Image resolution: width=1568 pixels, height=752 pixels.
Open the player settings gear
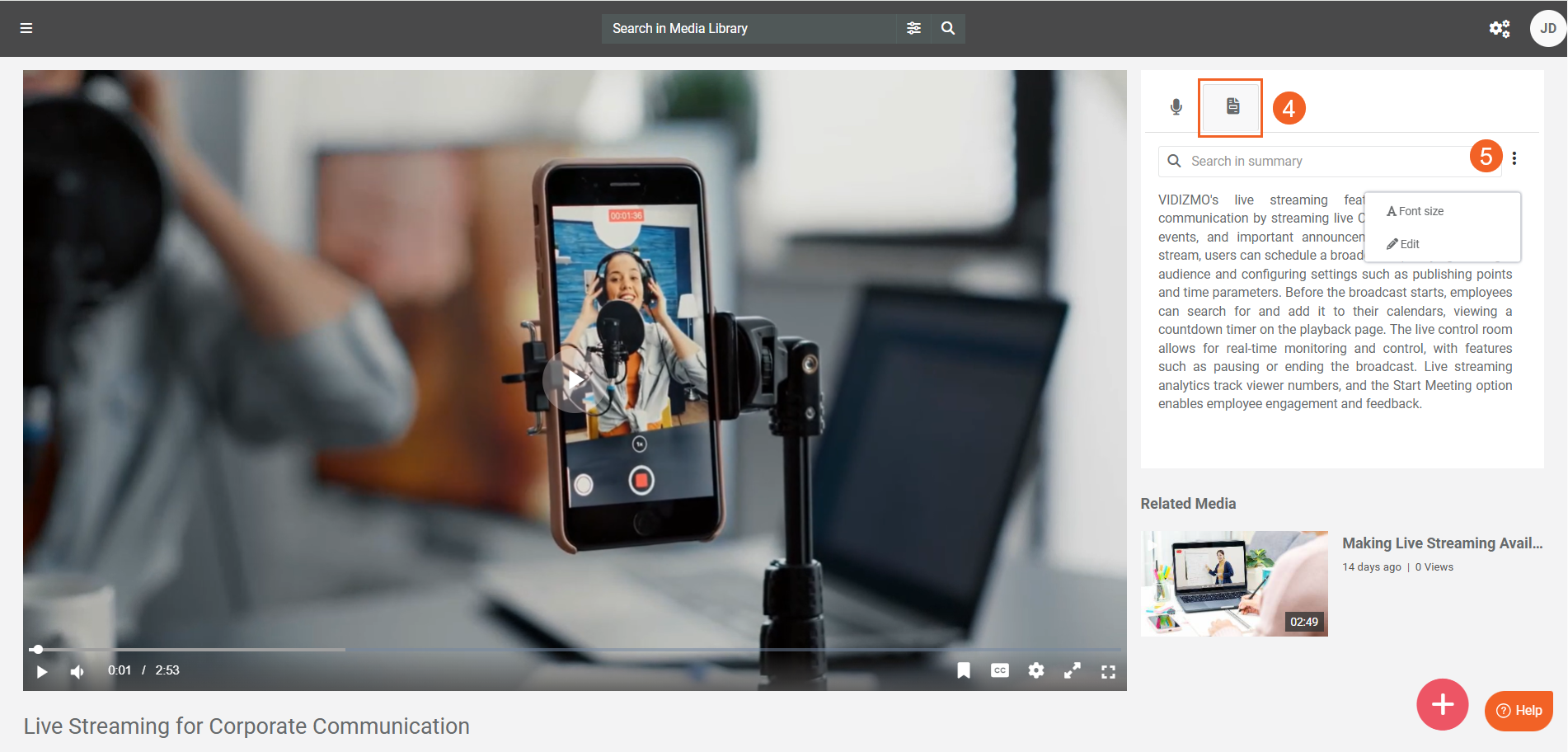1036,670
